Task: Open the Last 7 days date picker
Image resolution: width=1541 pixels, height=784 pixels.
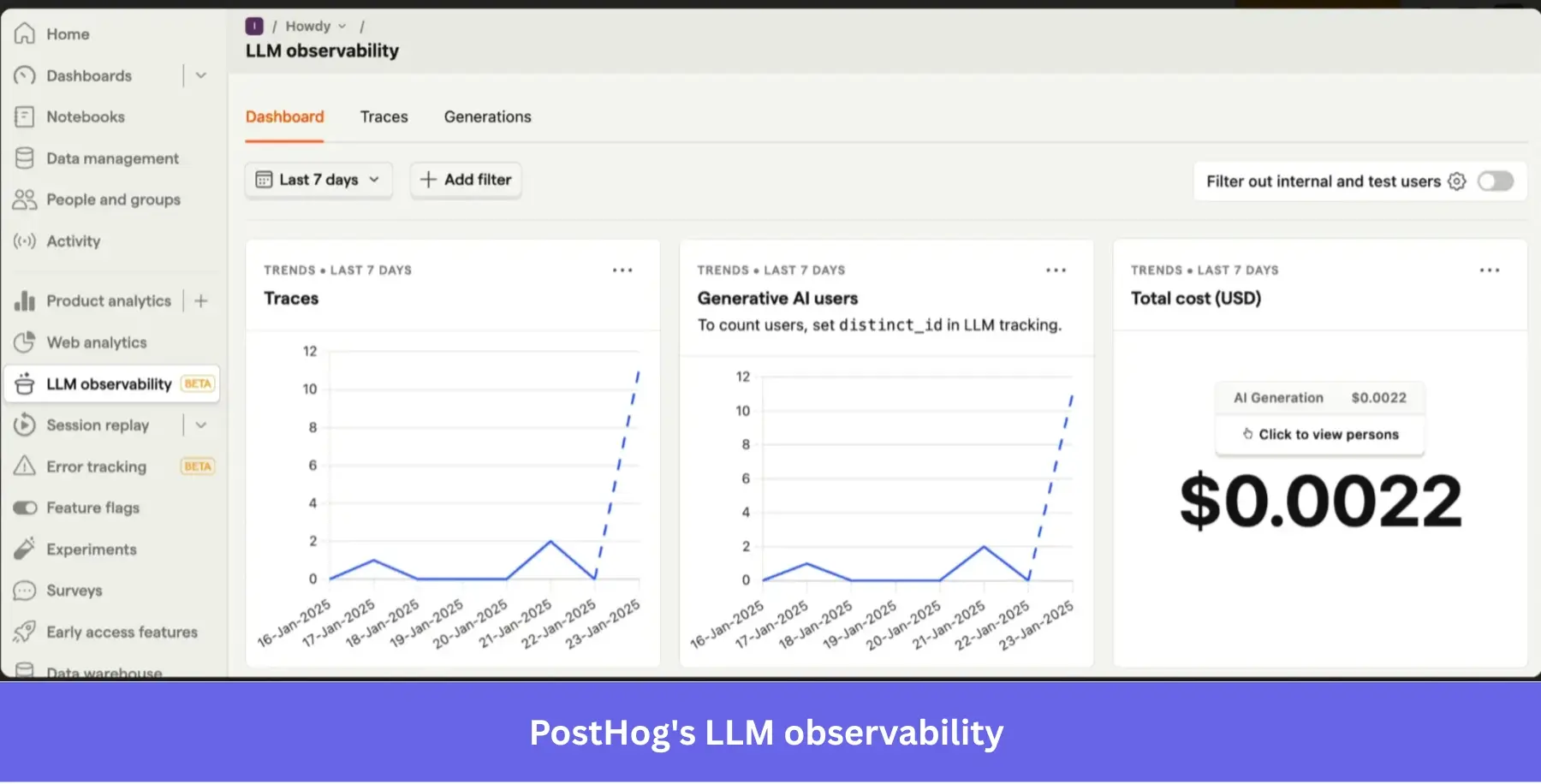Action: point(318,180)
